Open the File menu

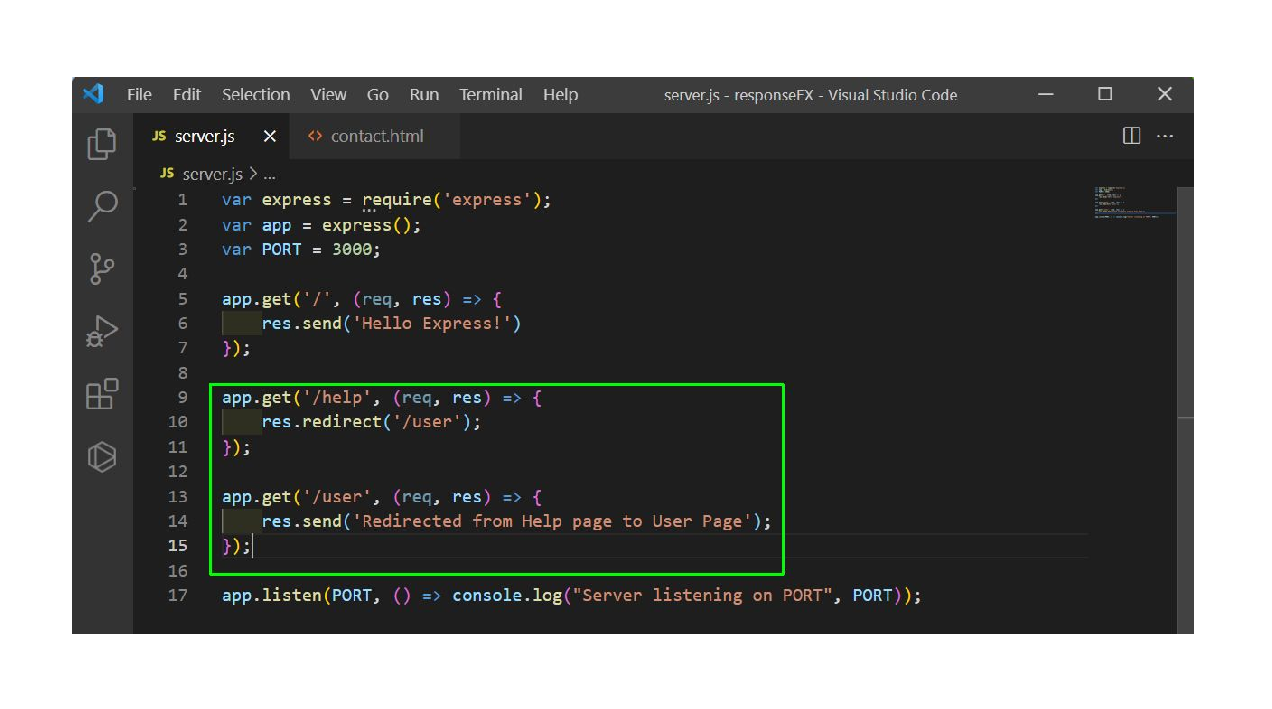click(x=139, y=95)
